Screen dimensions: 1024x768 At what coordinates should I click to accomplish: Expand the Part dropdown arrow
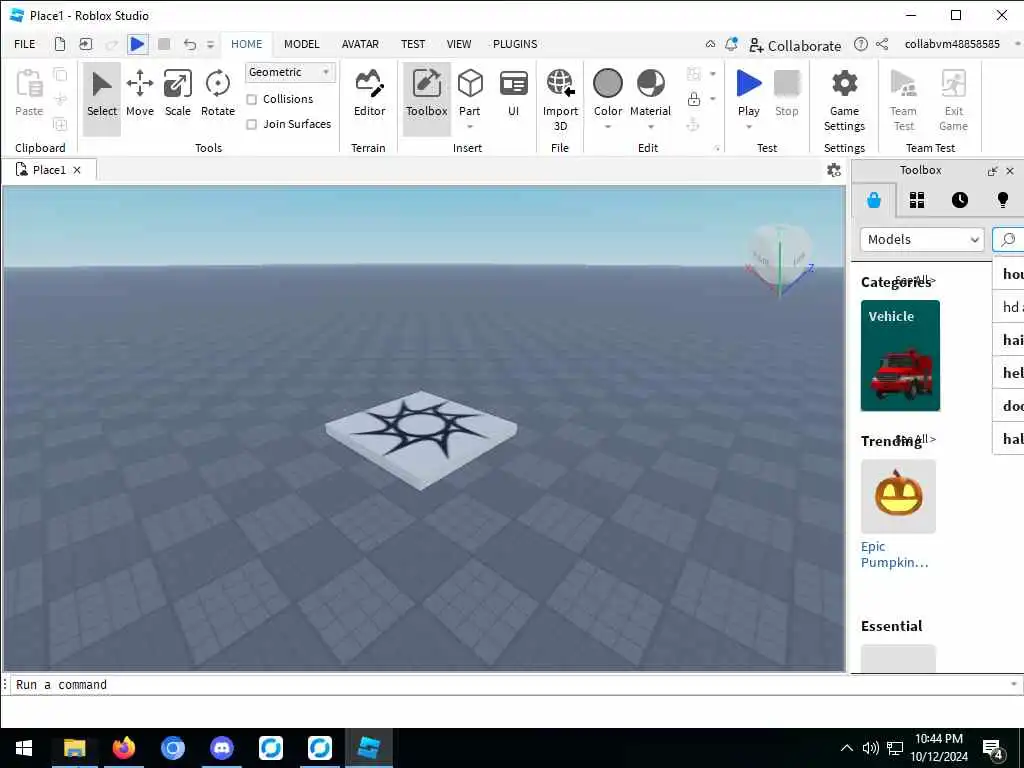coord(470,127)
